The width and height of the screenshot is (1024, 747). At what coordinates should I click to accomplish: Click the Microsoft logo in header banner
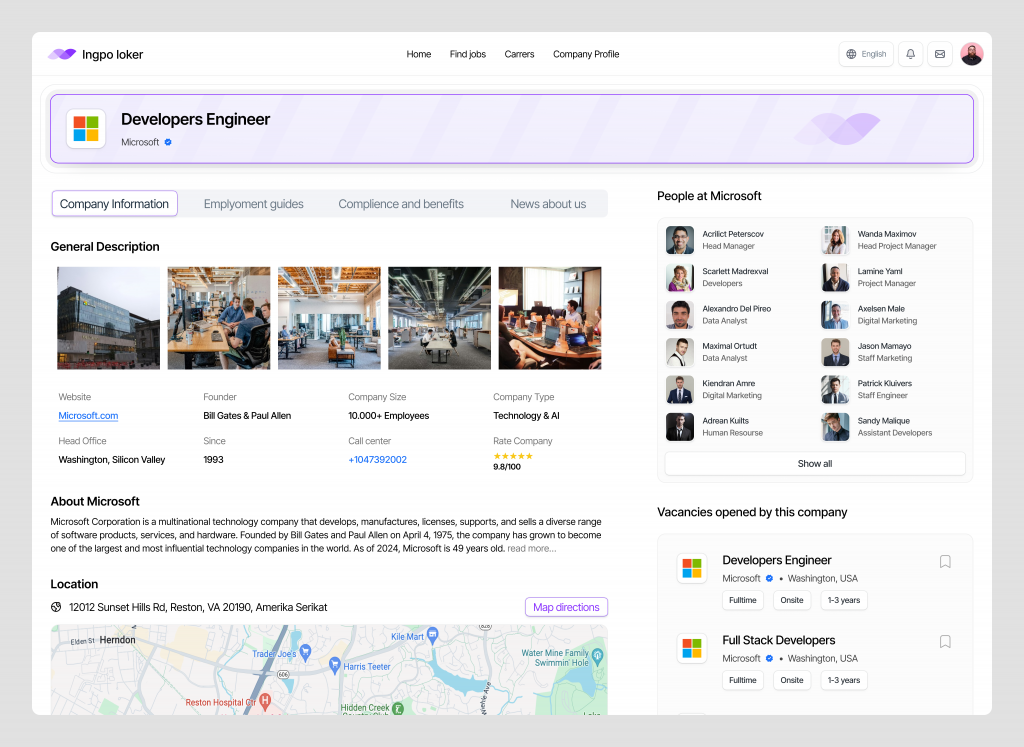point(86,129)
